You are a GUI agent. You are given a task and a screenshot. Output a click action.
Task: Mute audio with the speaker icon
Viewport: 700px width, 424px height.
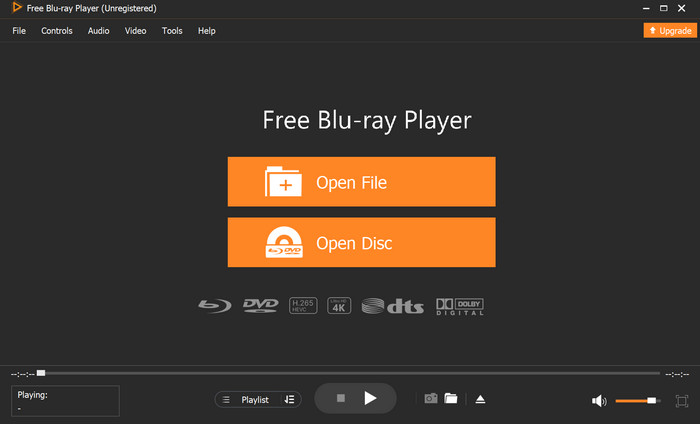tap(599, 401)
